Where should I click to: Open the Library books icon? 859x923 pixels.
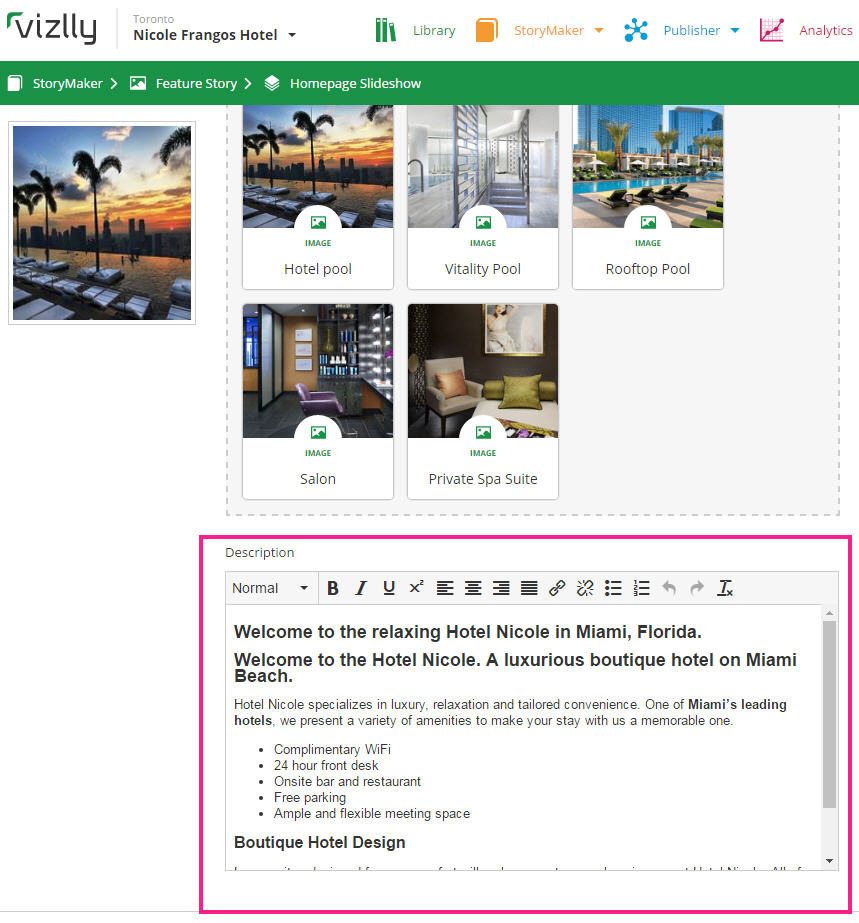386,30
